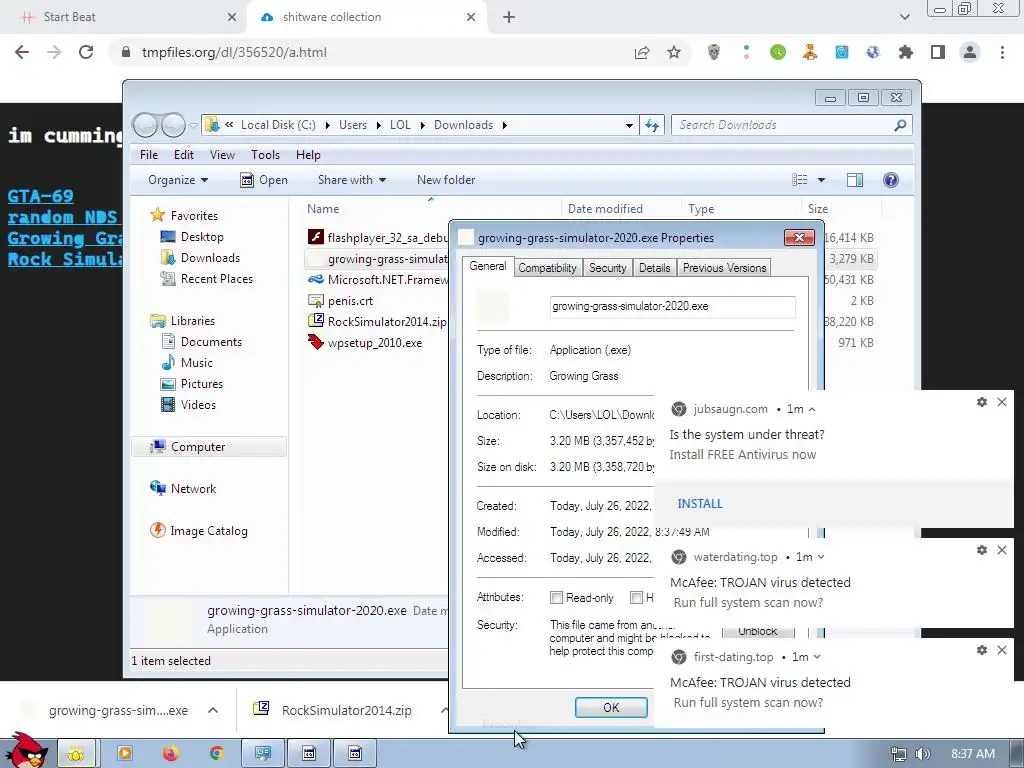Viewport: 1024px width, 768px height.
Task: Switch to the Compatibility tab
Action: (x=547, y=268)
